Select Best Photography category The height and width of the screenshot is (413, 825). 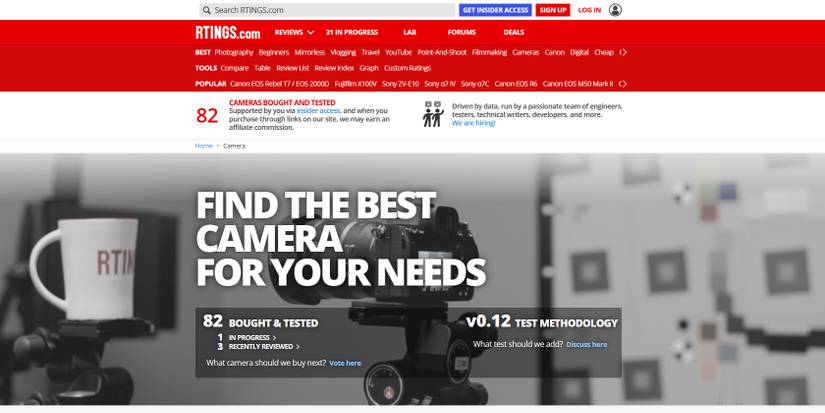click(x=234, y=52)
